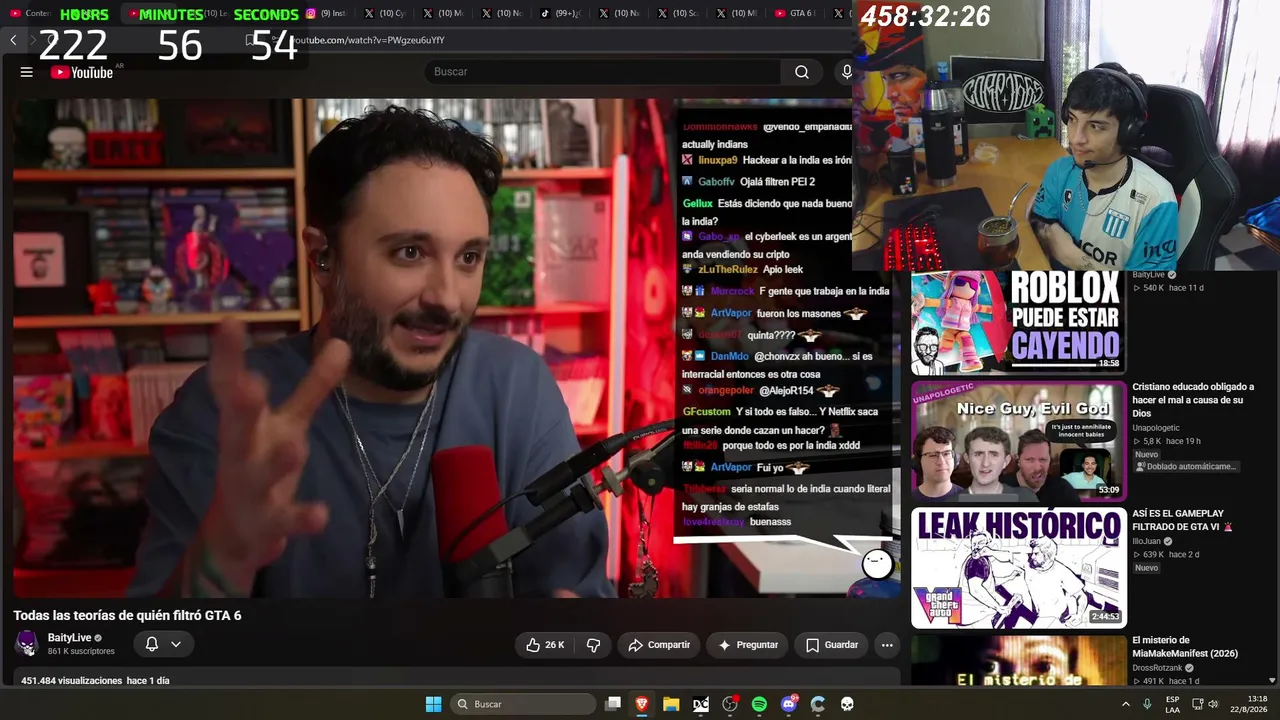The width and height of the screenshot is (1280, 720).
Task: Open BaityLive channel avatar
Action: [x=27, y=644]
